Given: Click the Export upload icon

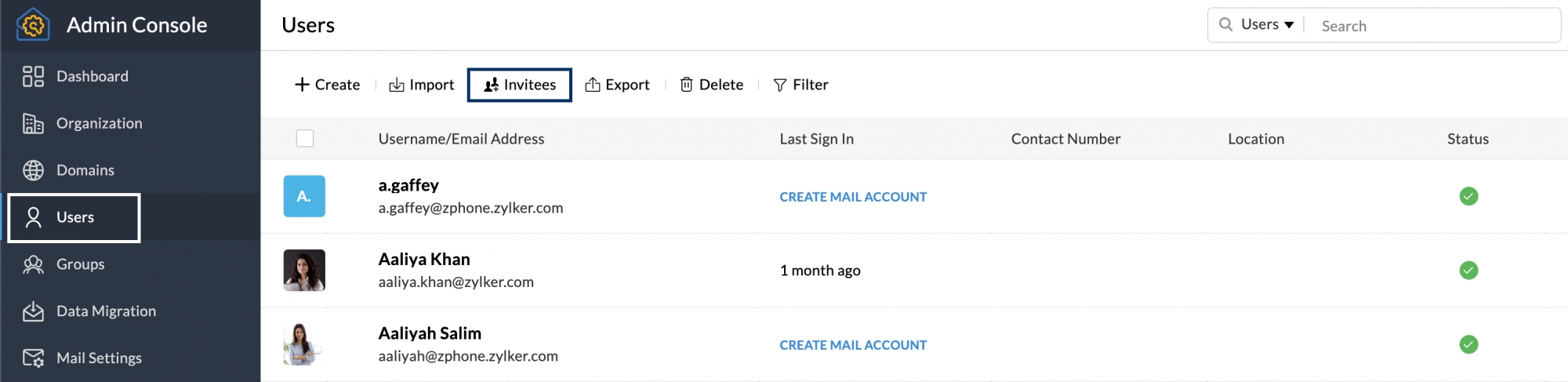Looking at the screenshot, I should point(593,84).
